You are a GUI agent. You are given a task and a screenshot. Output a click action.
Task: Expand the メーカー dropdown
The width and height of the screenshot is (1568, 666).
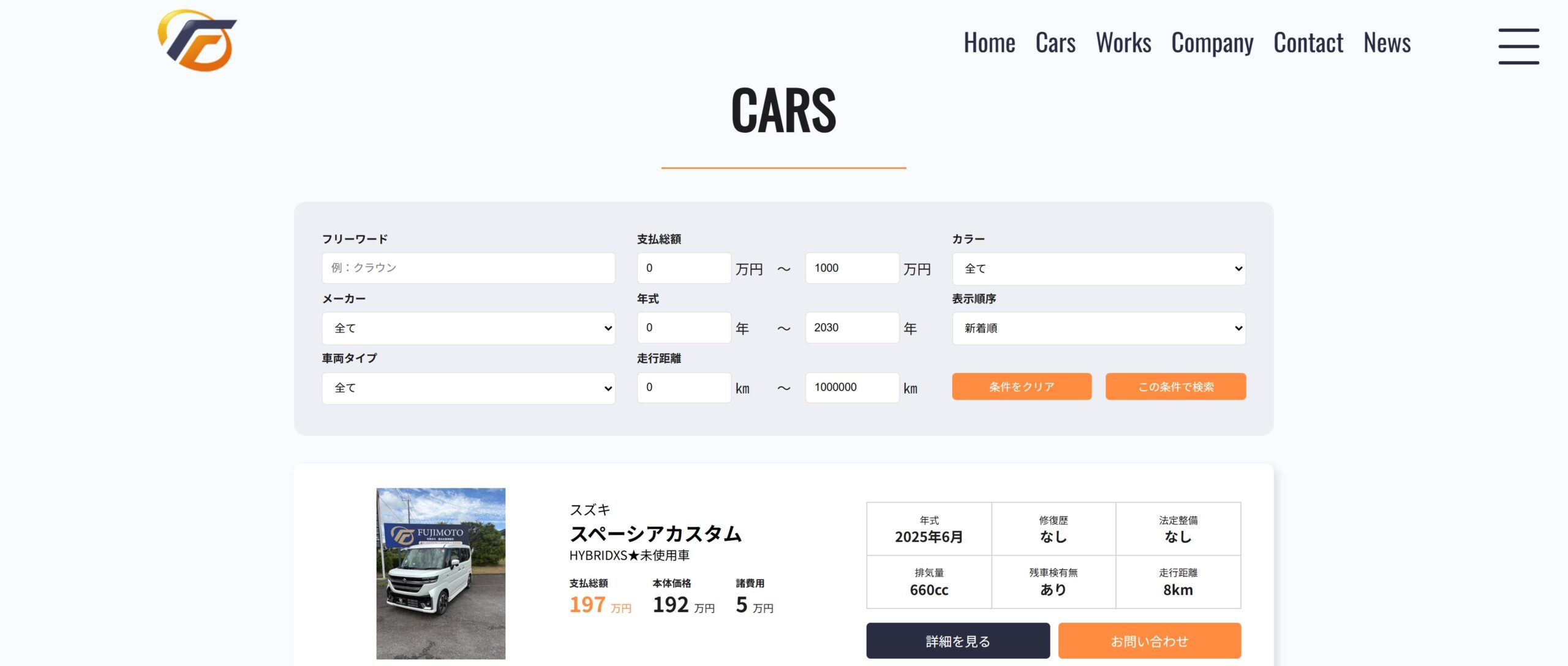(469, 328)
